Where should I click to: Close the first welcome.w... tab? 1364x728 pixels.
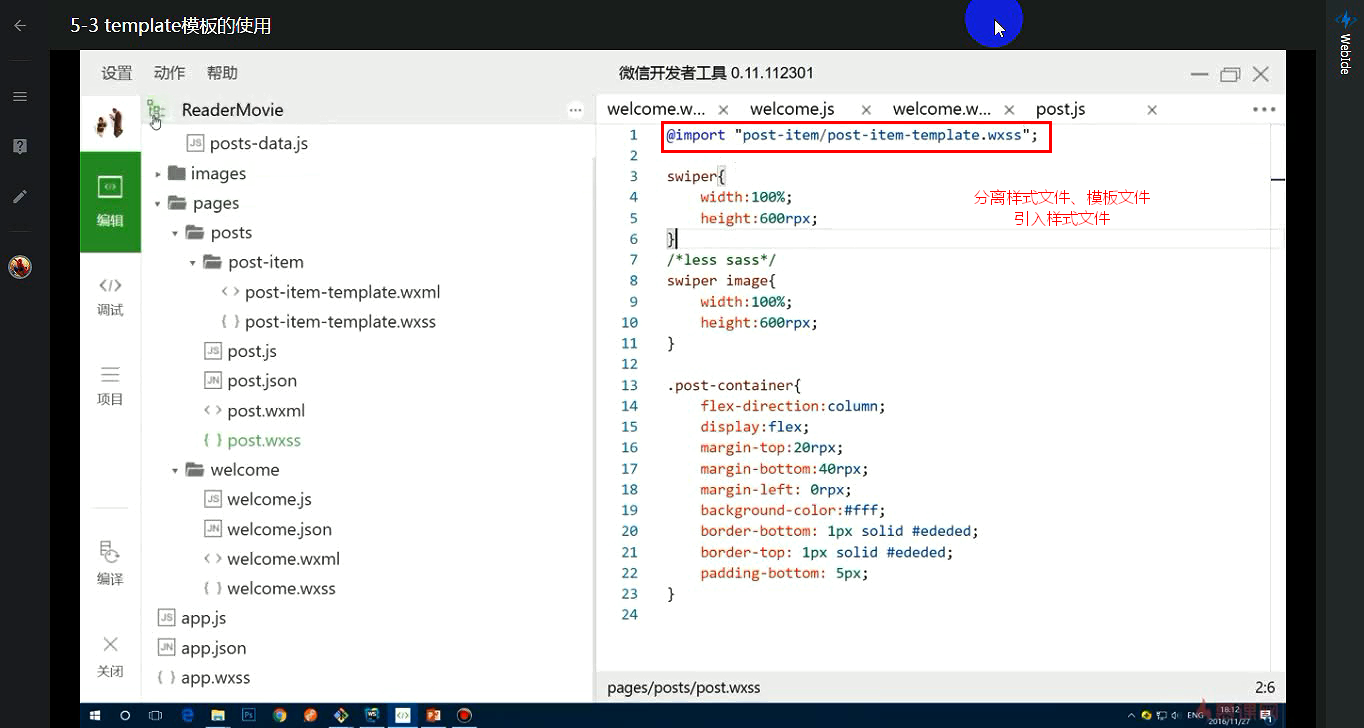coord(723,110)
